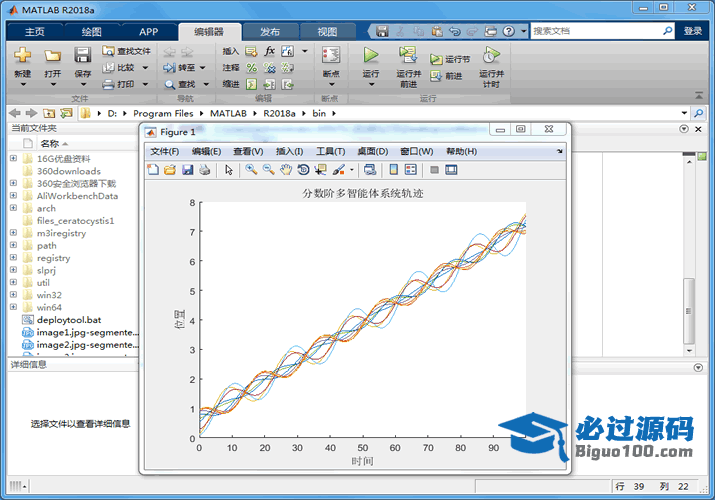
Task: Click Run and Advance (运行并前进) icon
Action: click(408, 55)
